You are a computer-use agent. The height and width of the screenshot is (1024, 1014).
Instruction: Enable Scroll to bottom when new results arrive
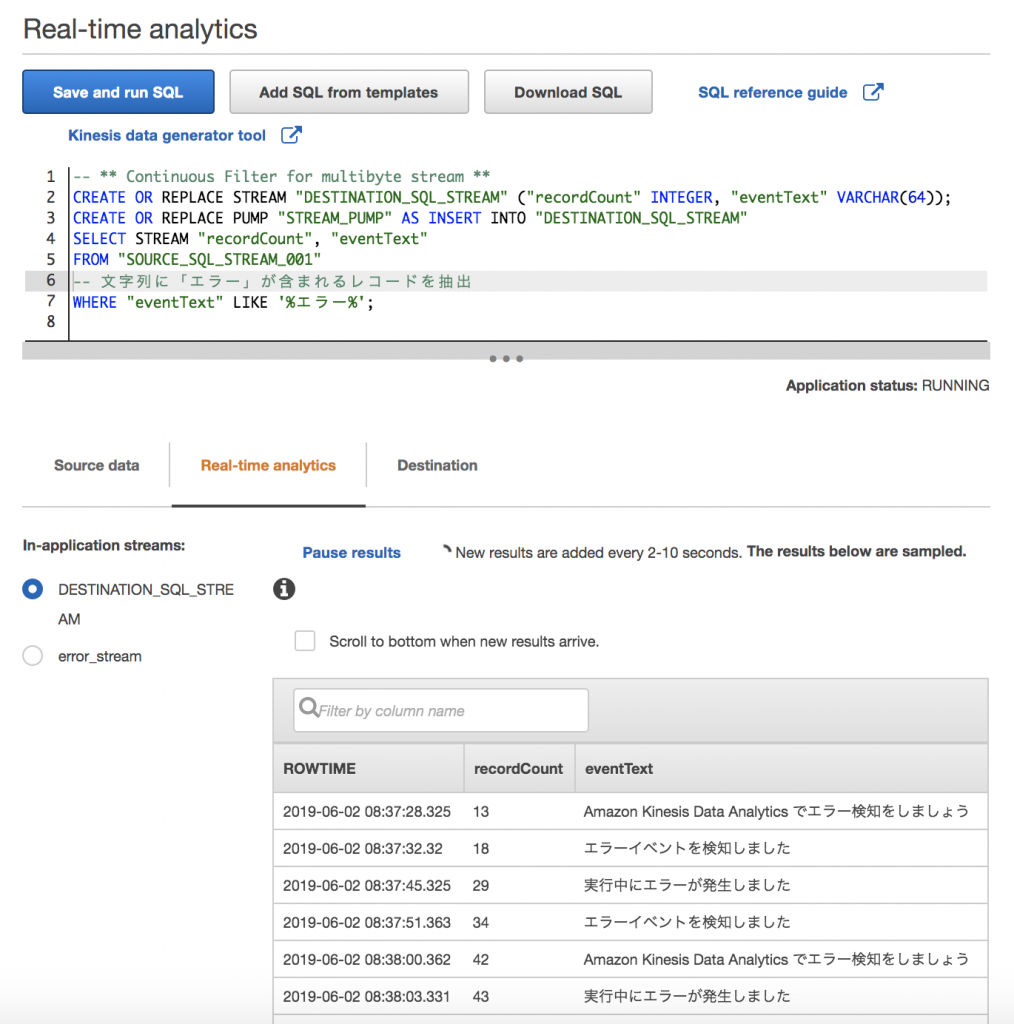[x=305, y=641]
